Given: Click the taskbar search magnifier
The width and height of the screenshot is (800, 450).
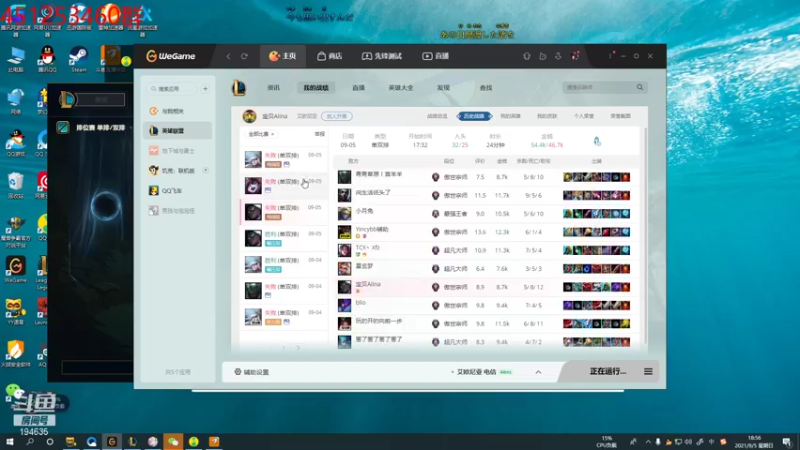Looking at the screenshot, I should 30,442.
